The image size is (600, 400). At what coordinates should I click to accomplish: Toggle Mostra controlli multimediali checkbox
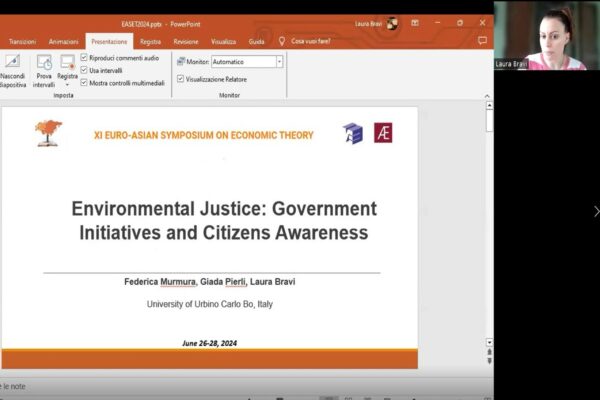(84, 83)
